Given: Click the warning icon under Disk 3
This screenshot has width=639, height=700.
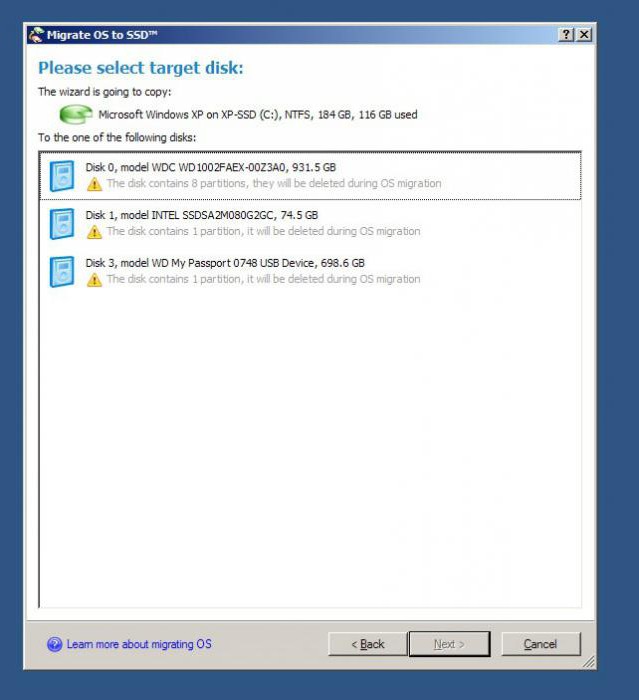Looking at the screenshot, I should tap(94, 279).
